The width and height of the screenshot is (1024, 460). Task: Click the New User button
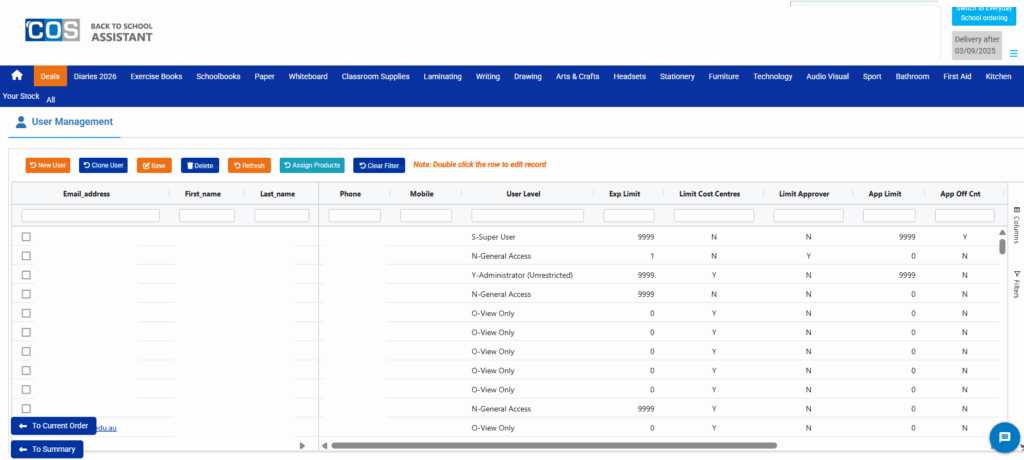coord(48,165)
